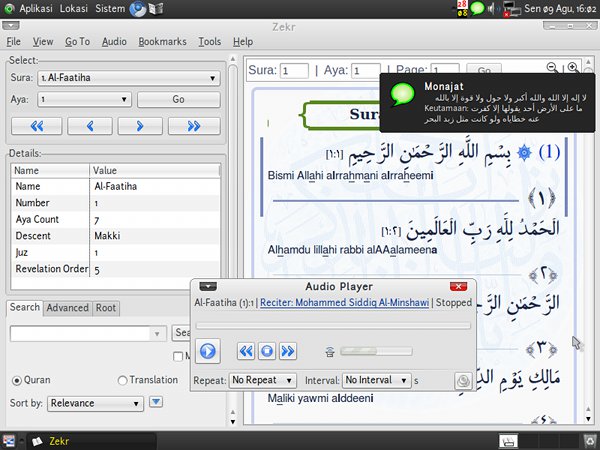The image size is (600, 450).
Task: Open the Repeat dropdown set to No Repeat
Action: (262, 380)
